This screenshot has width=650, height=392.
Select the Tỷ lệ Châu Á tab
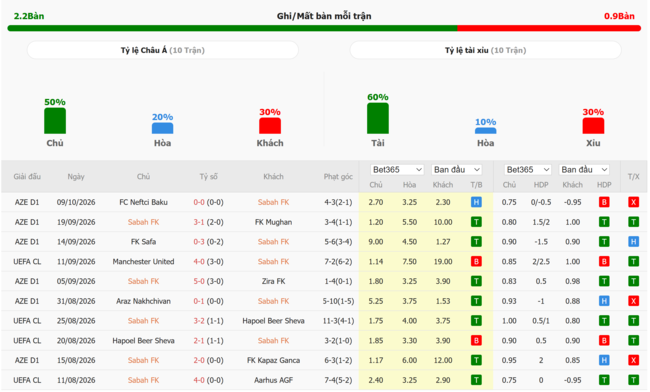(x=162, y=50)
